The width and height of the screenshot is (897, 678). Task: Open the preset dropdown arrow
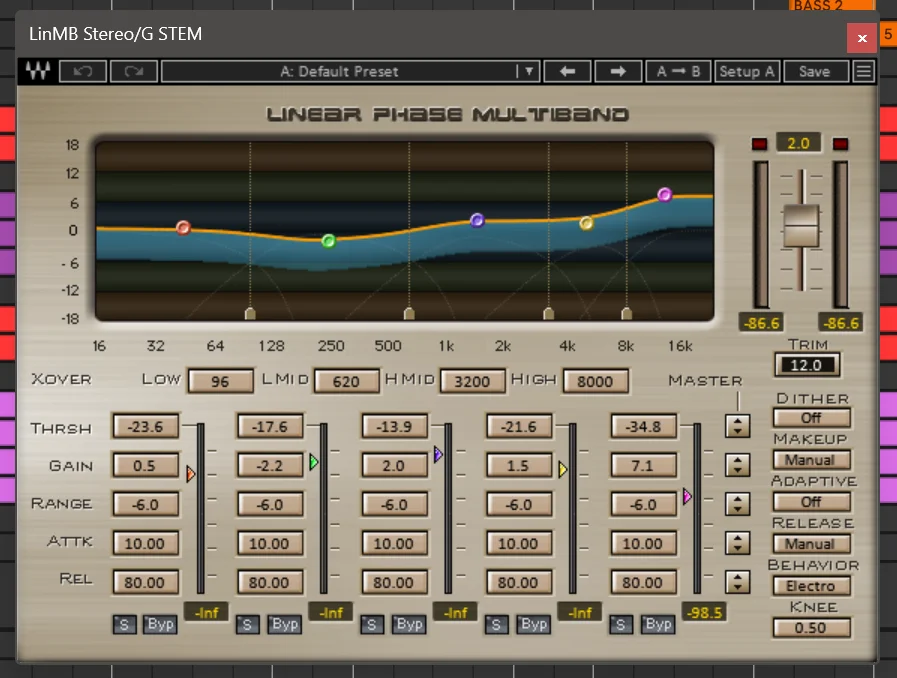529,72
